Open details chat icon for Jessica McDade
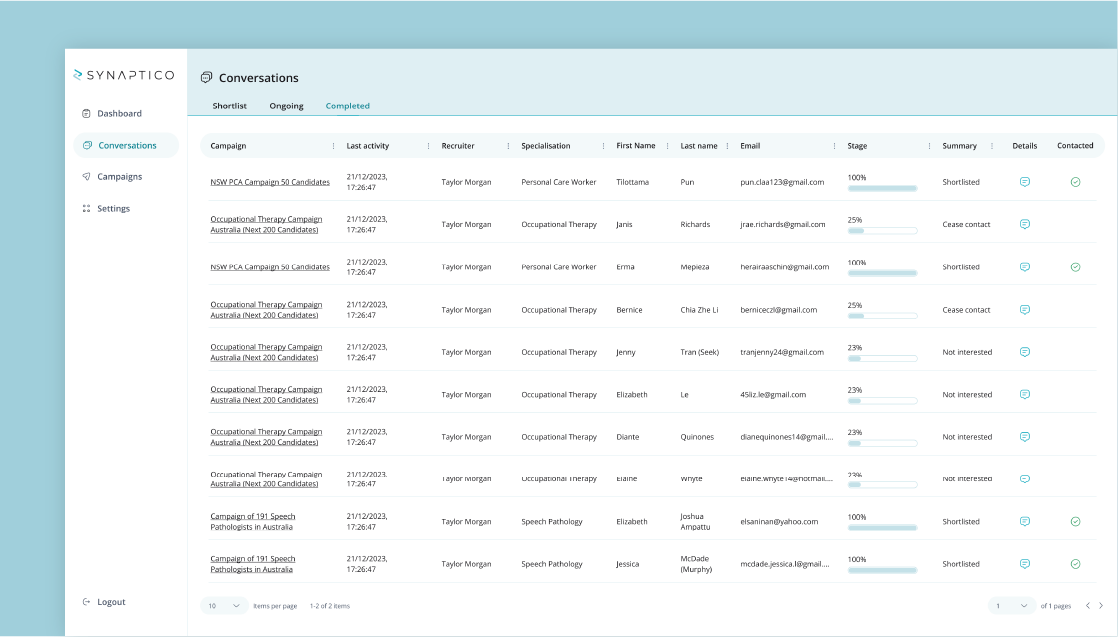Viewport: 1118px width, 637px height. [x=1025, y=564]
